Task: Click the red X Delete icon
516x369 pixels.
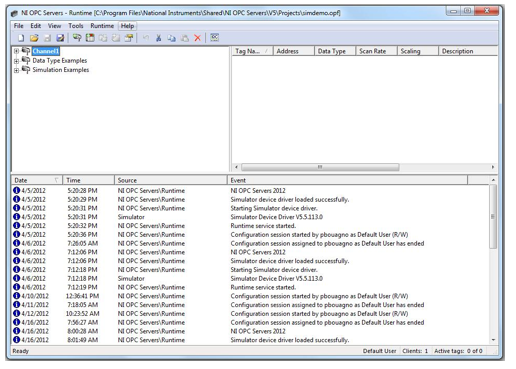Action: click(198, 38)
